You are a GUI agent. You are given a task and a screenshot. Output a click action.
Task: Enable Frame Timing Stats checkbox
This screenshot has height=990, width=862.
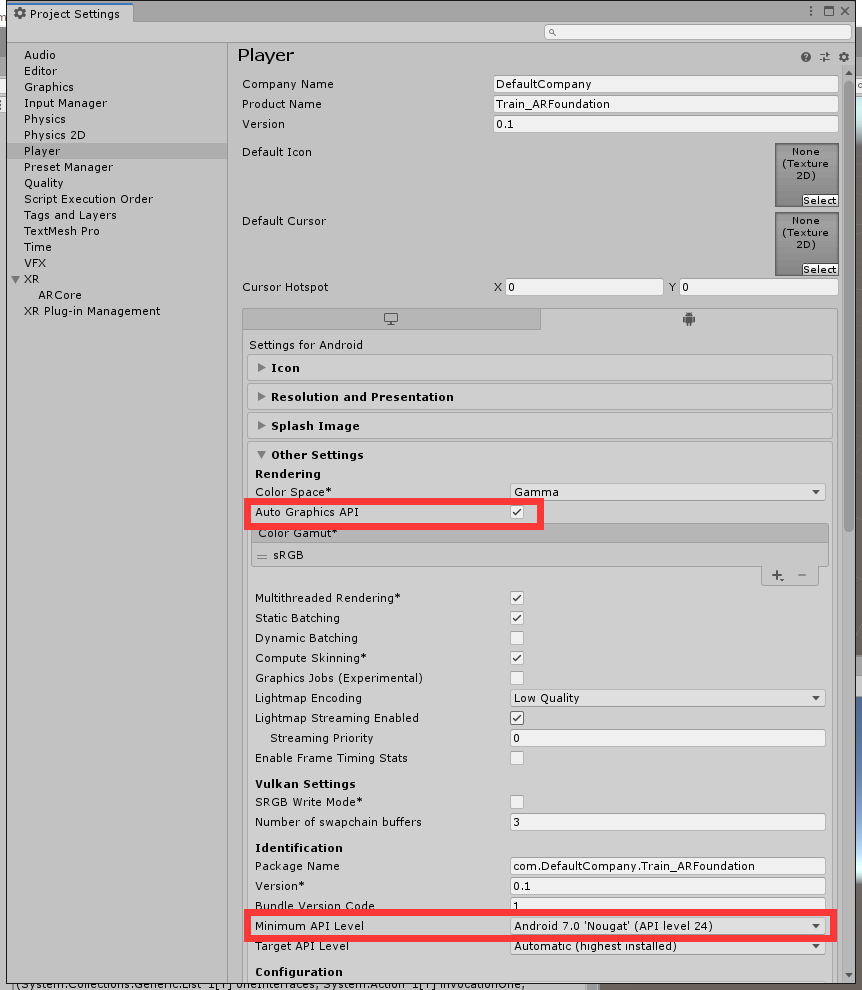tap(517, 758)
